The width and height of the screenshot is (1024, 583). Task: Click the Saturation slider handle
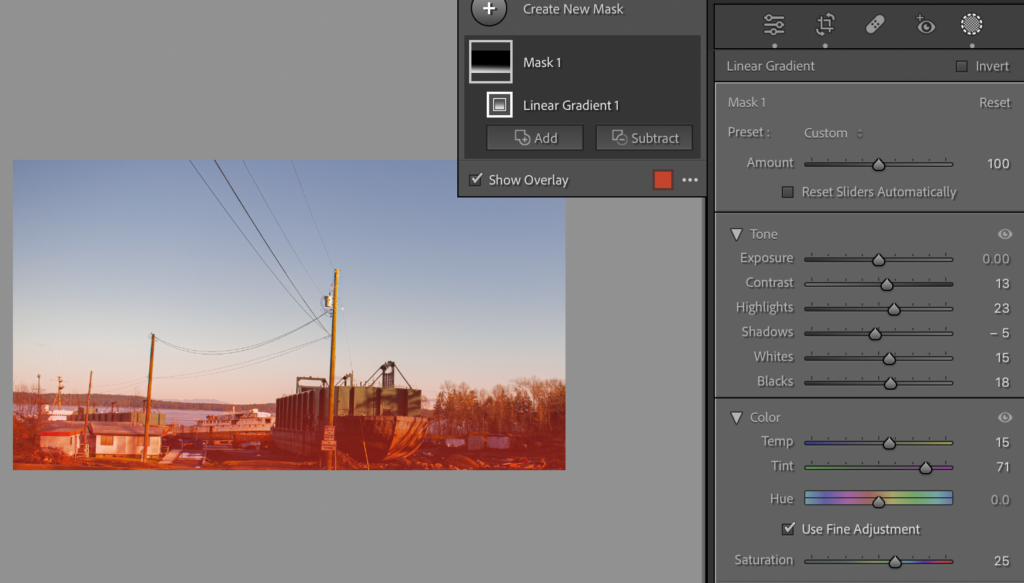pyautogui.click(x=895, y=561)
